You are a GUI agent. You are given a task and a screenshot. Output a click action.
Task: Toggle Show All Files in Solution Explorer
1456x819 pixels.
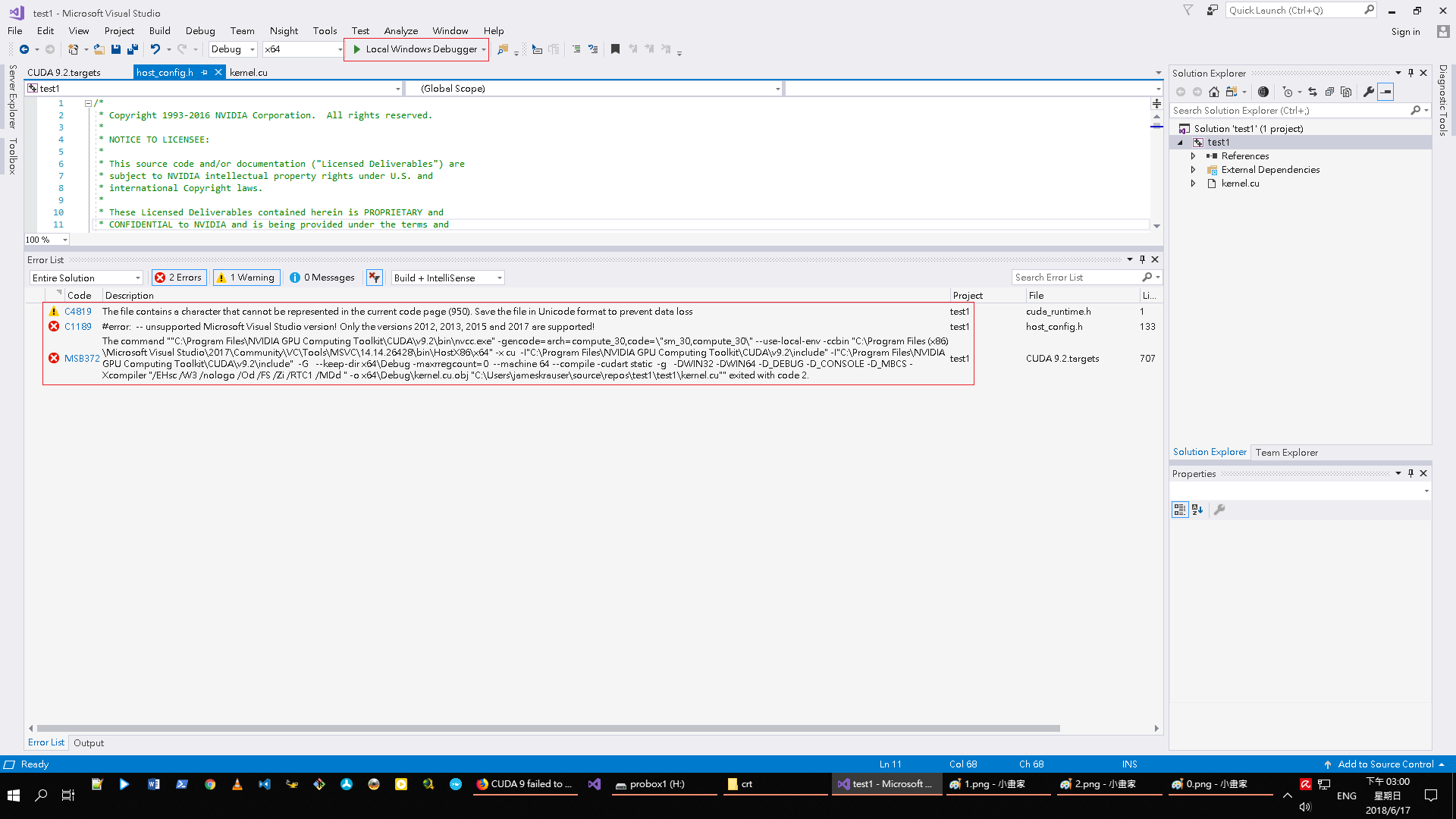point(1346,92)
